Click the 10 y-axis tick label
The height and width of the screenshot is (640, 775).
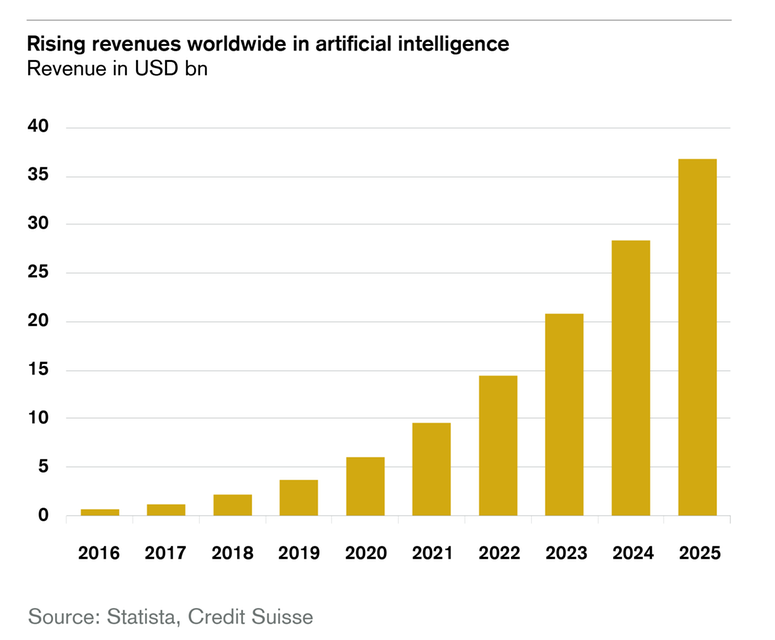tap(38, 418)
